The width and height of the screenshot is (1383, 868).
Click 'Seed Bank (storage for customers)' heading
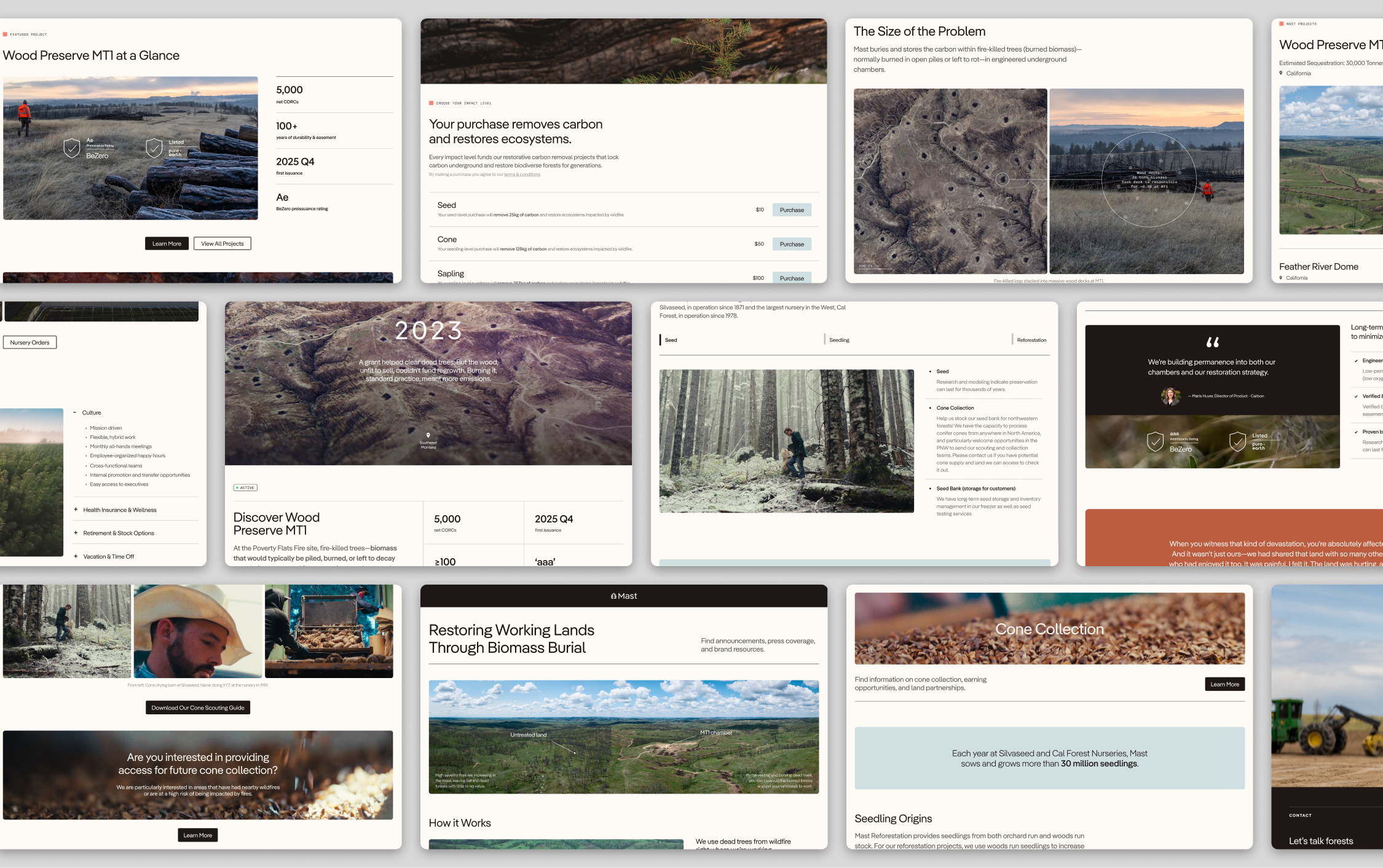coord(976,489)
